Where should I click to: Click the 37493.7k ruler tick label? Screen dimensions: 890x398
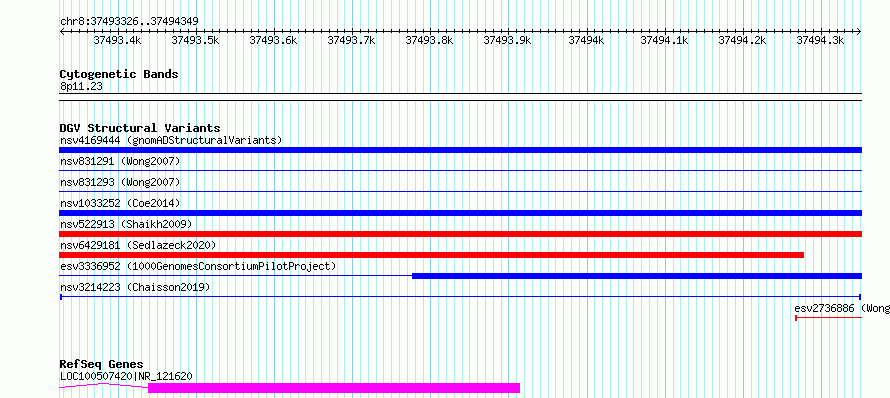point(351,40)
